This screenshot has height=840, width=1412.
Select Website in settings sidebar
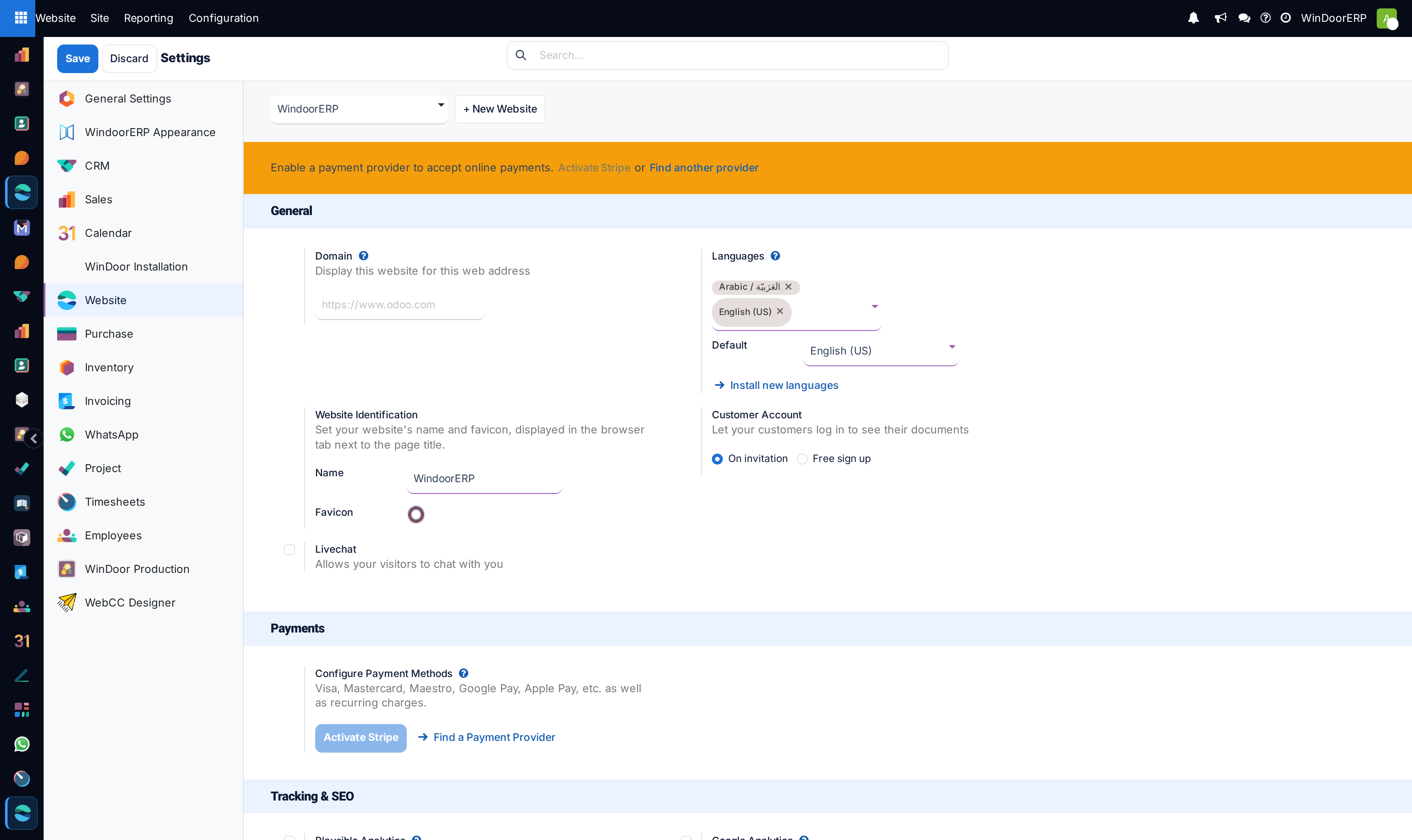[144, 300]
